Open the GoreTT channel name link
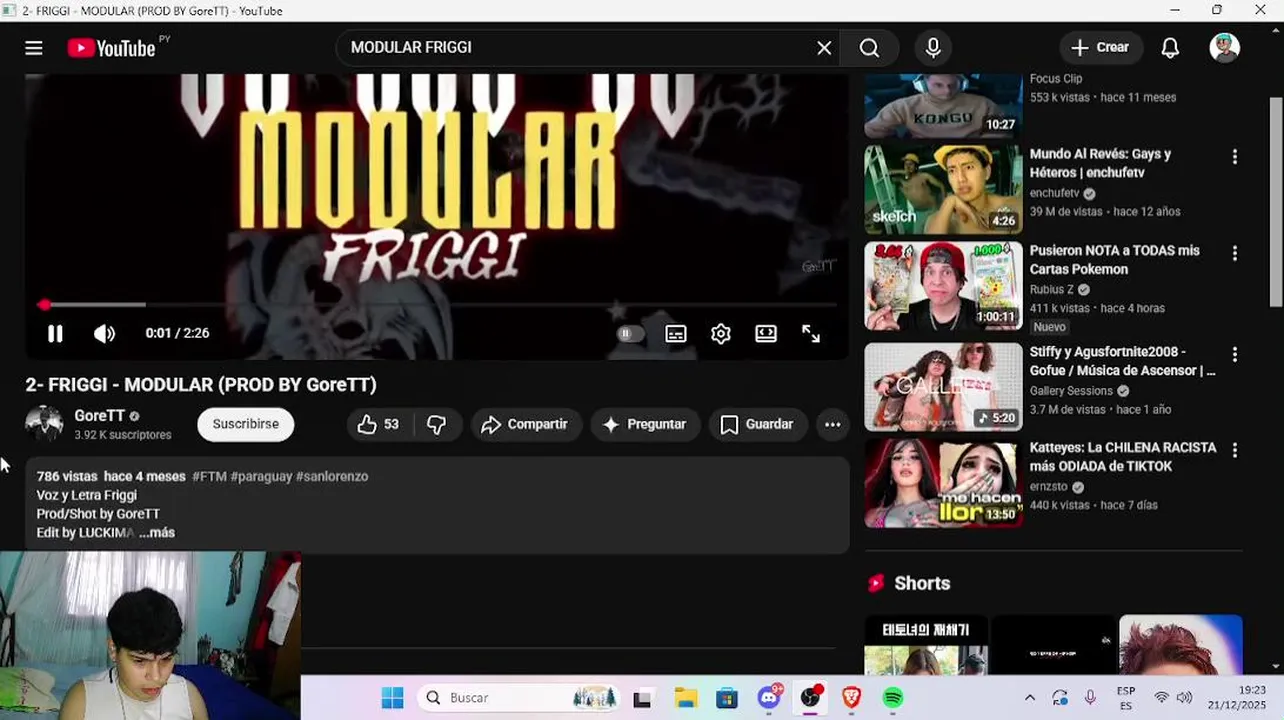The width and height of the screenshot is (1284, 720). (99, 416)
